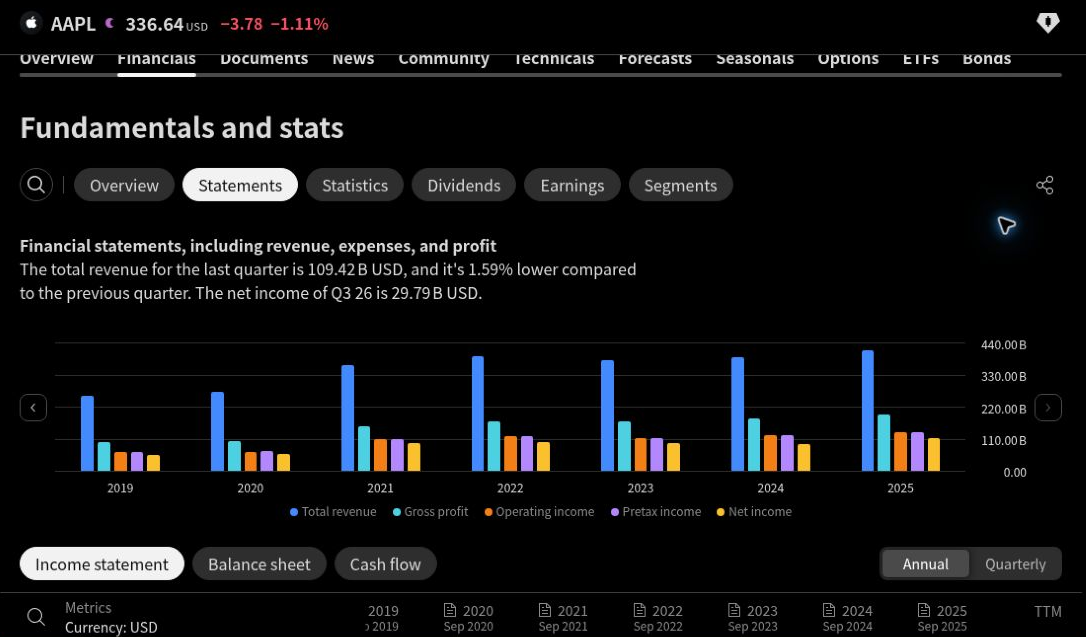Click the Apple logo icon beside AAPL
Image resolution: width=1086 pixels, height=637 pixels.
[x=30, y=23]
